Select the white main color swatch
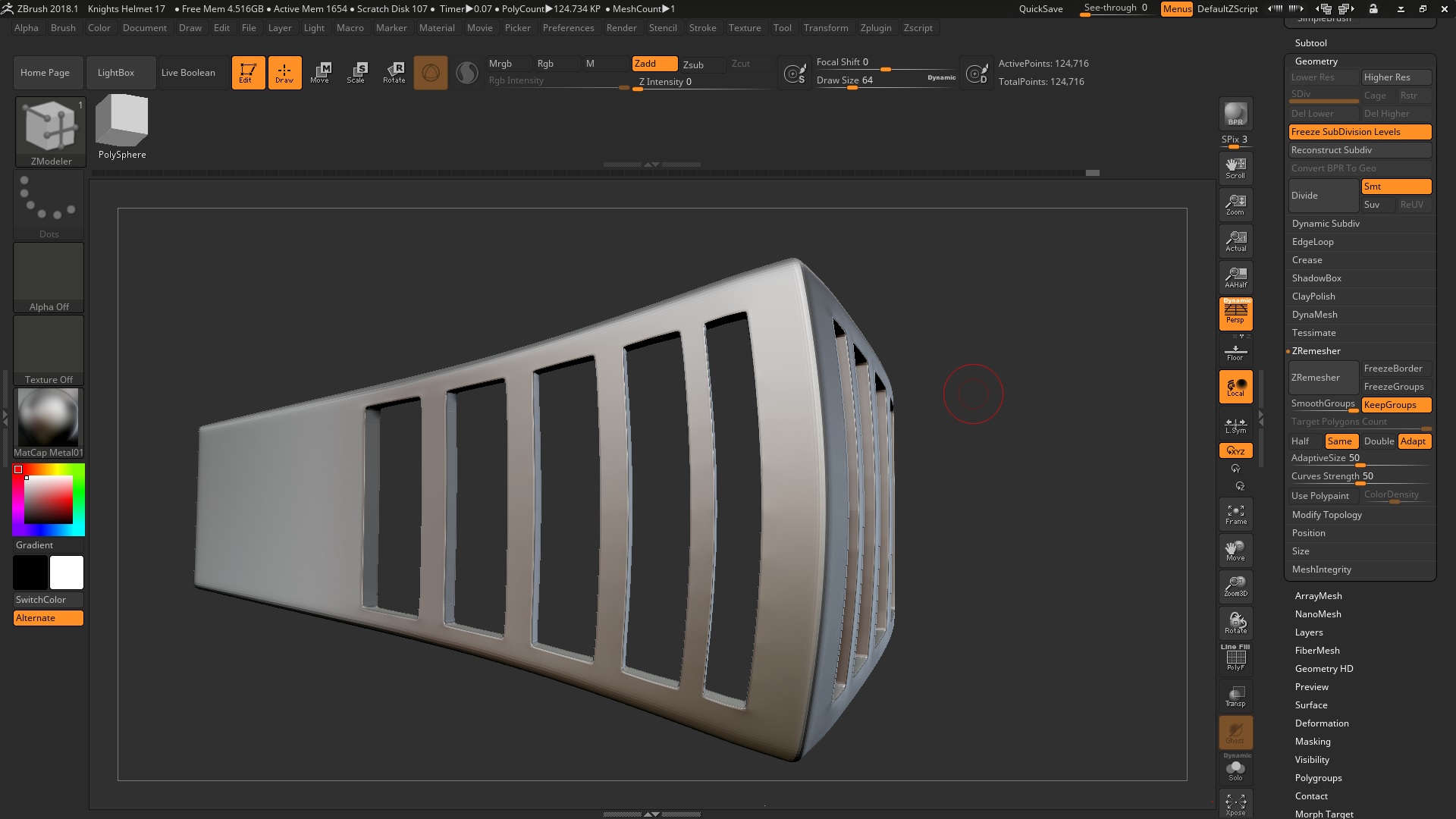 (67, 573)
